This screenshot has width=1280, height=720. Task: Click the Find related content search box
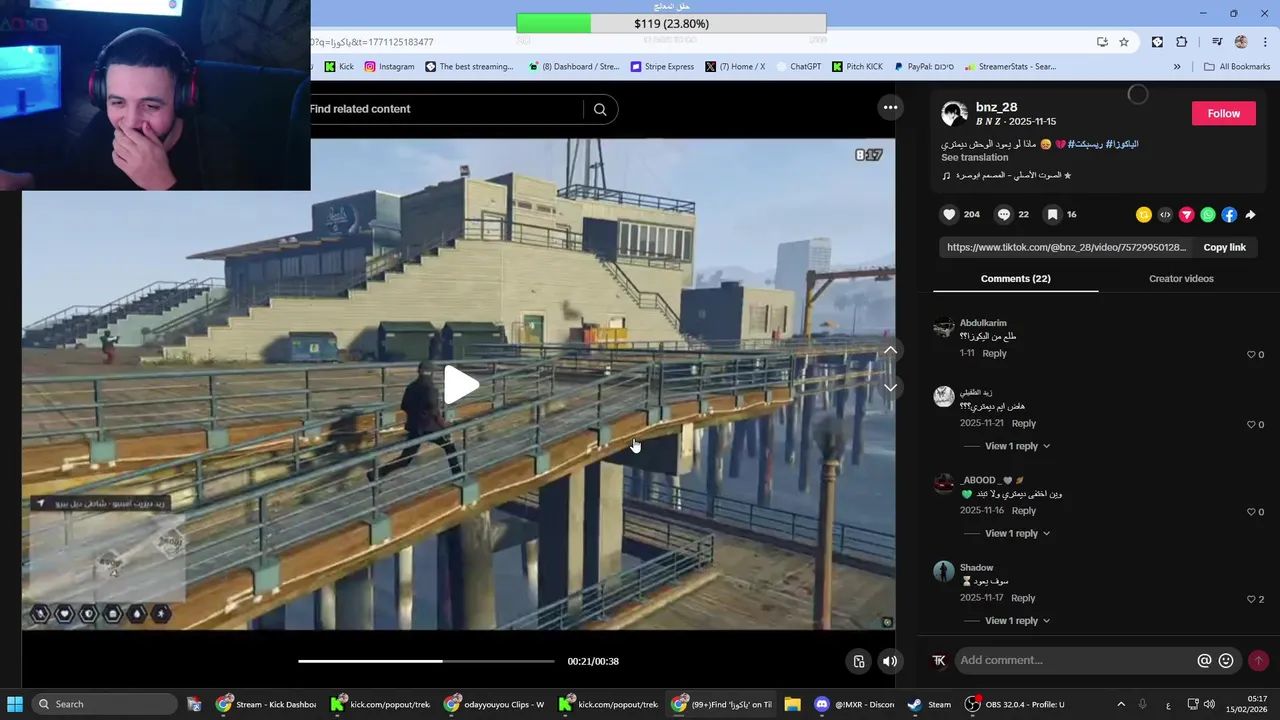coord(446,109)
